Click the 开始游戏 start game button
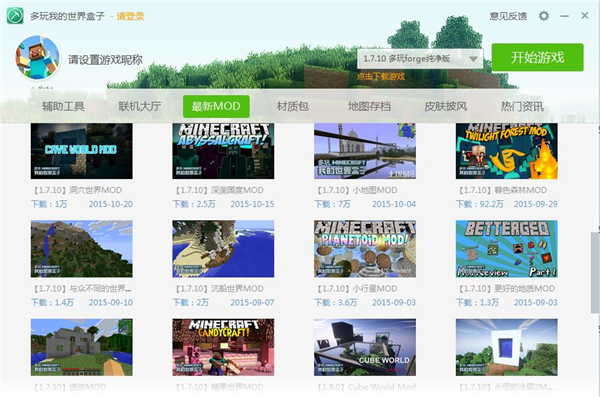 click(537, 57)
